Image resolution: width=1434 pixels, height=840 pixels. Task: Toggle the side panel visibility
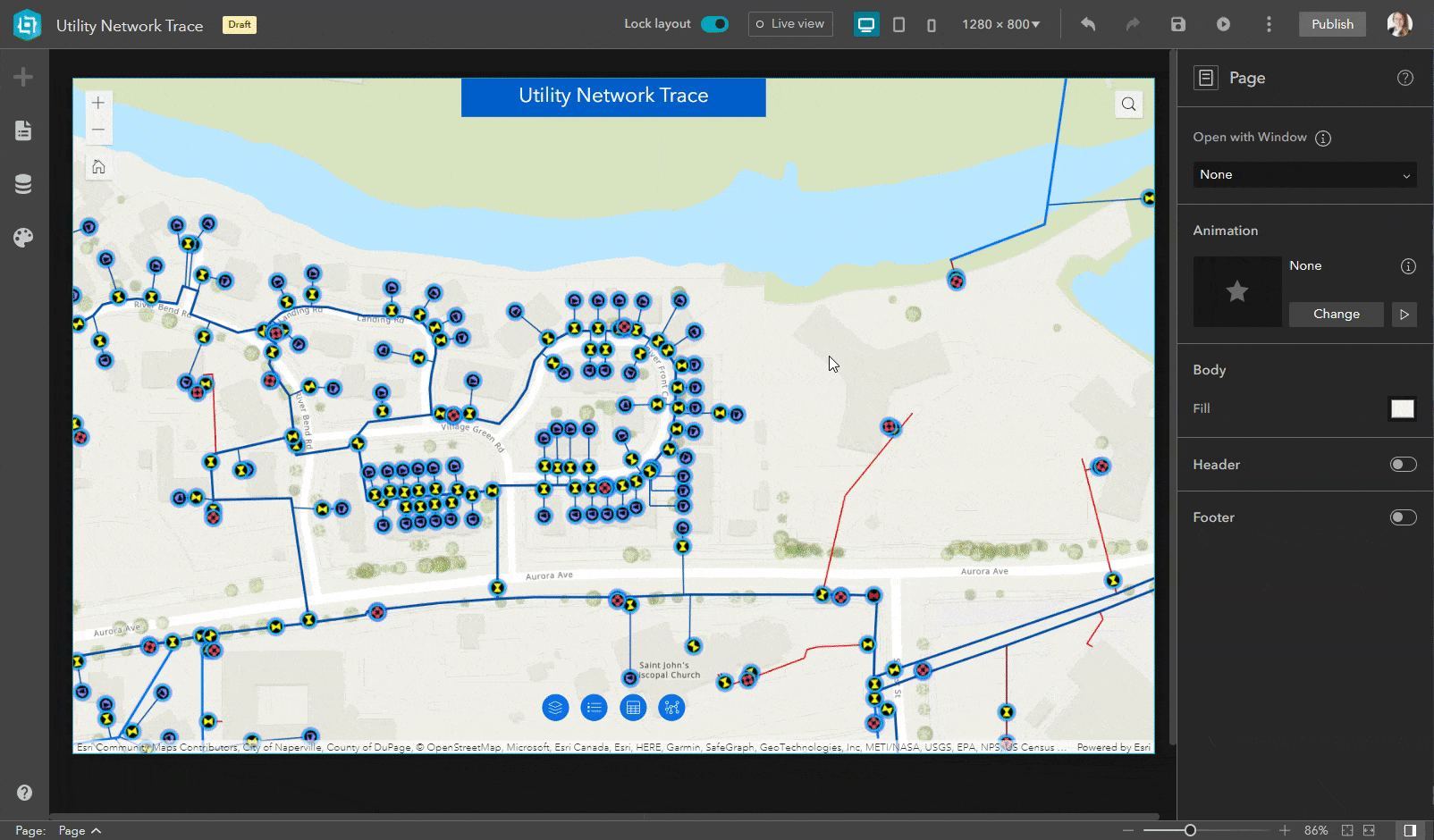1410,830
